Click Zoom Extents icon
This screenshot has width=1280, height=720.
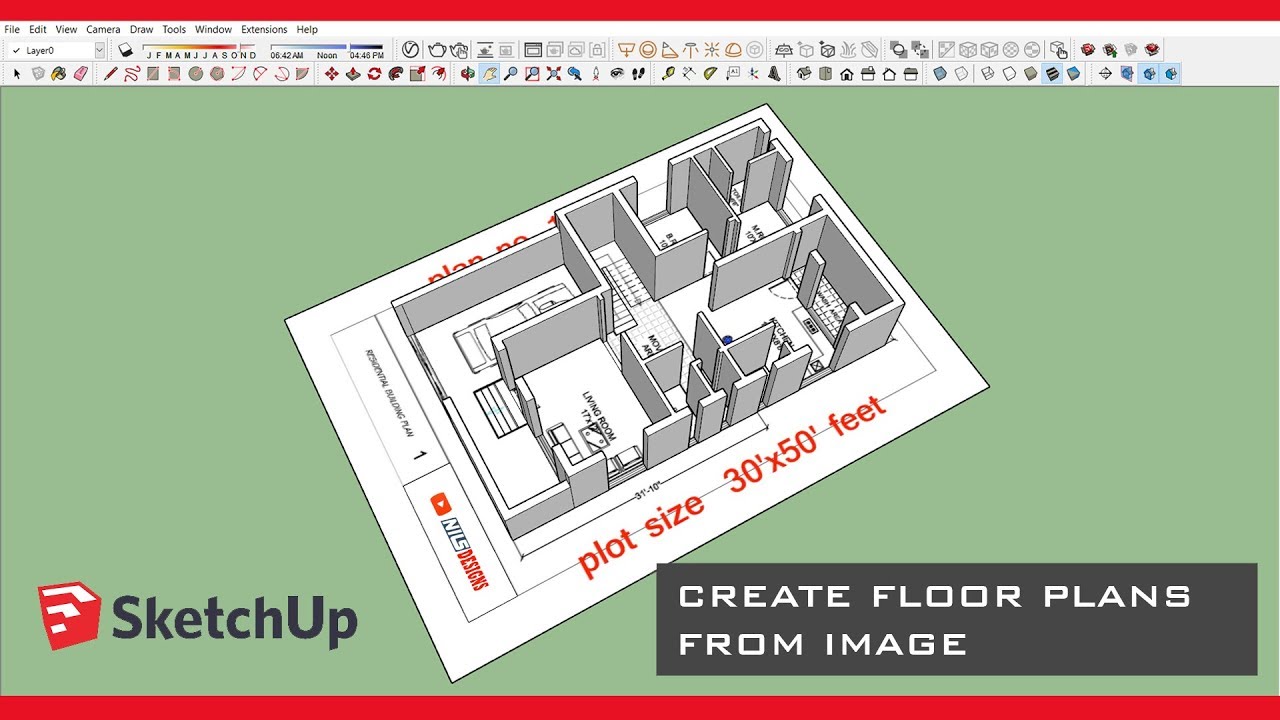point(553,74)
